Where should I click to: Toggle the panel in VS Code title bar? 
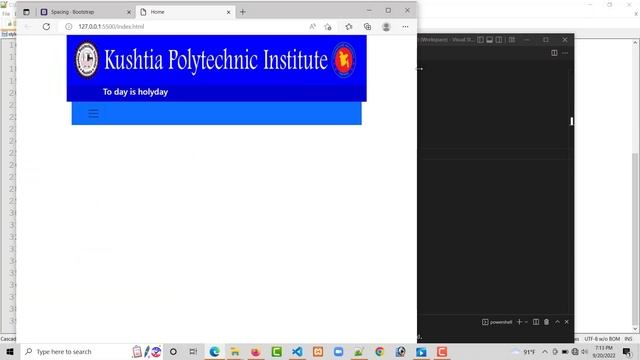click(x=489, y=40)
